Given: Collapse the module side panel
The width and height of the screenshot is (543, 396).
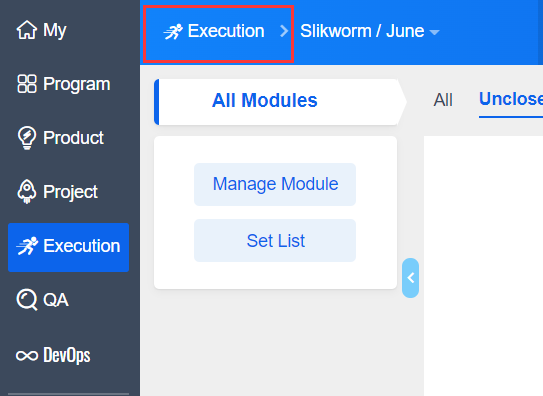Looking at the screenshot, I should click(410, 278).
